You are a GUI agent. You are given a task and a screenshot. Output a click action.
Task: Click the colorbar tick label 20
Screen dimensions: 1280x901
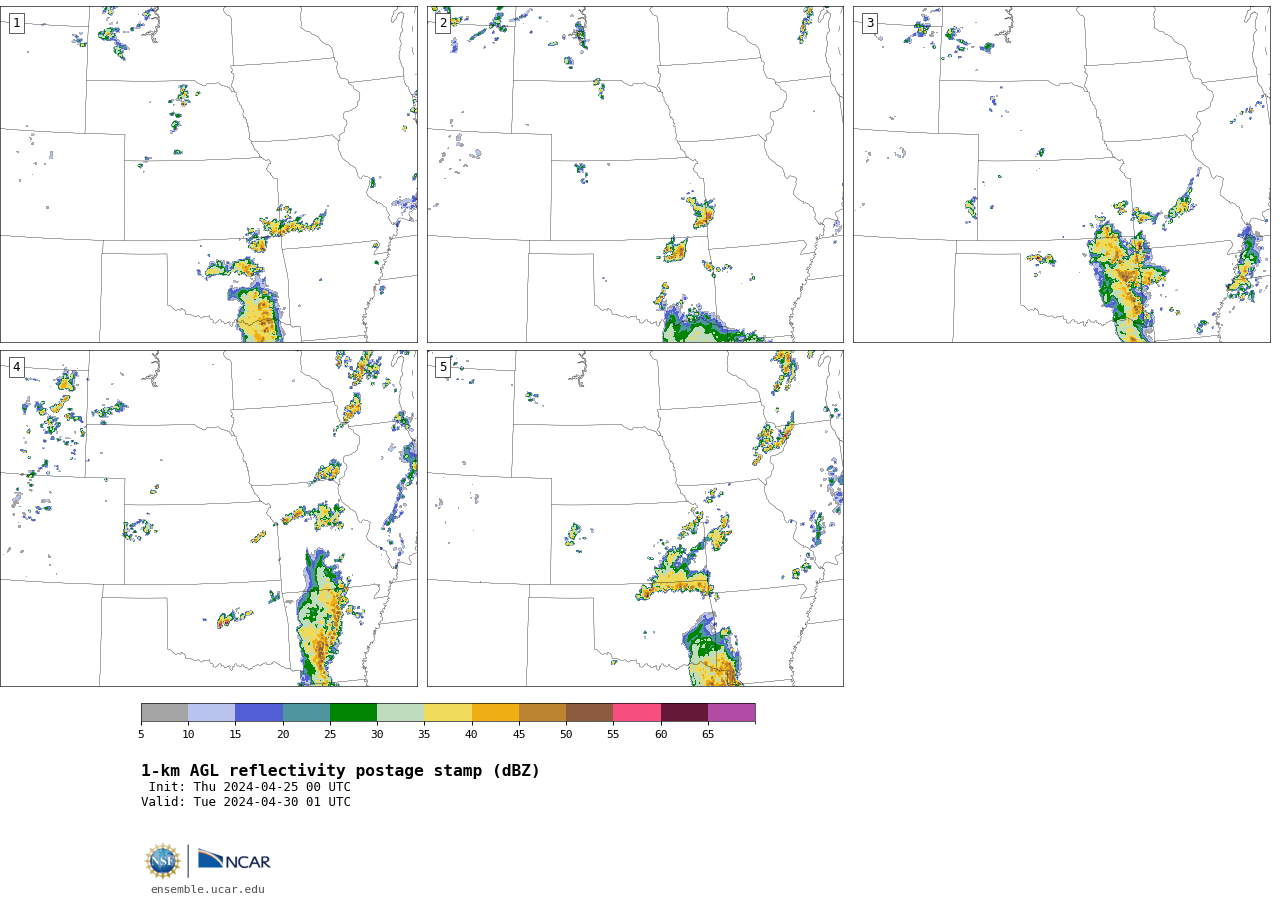[283, 735]
